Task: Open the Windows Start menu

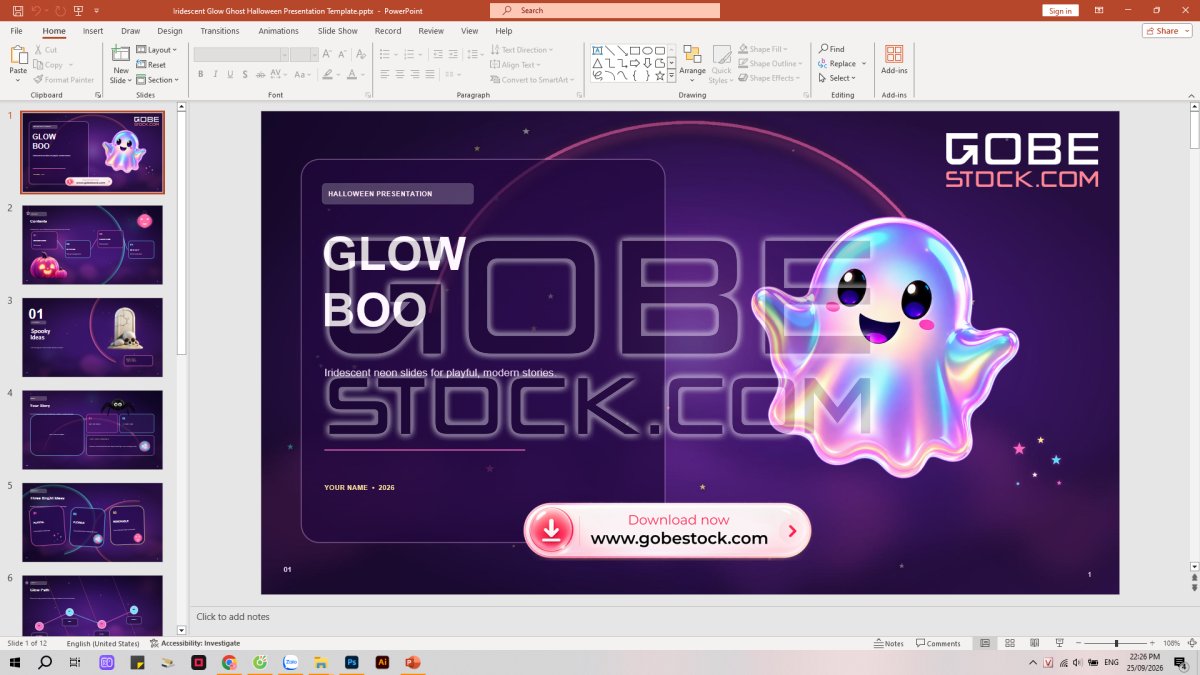Action: (x=15, y=662)
